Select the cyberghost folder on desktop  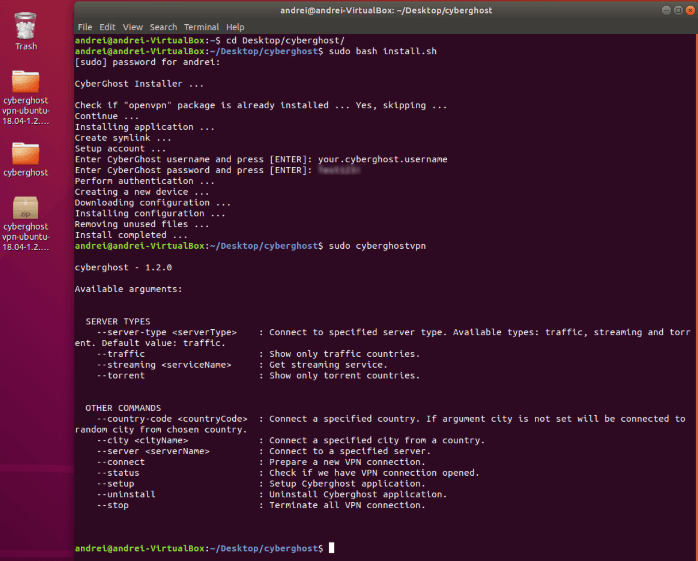[26, 160]
